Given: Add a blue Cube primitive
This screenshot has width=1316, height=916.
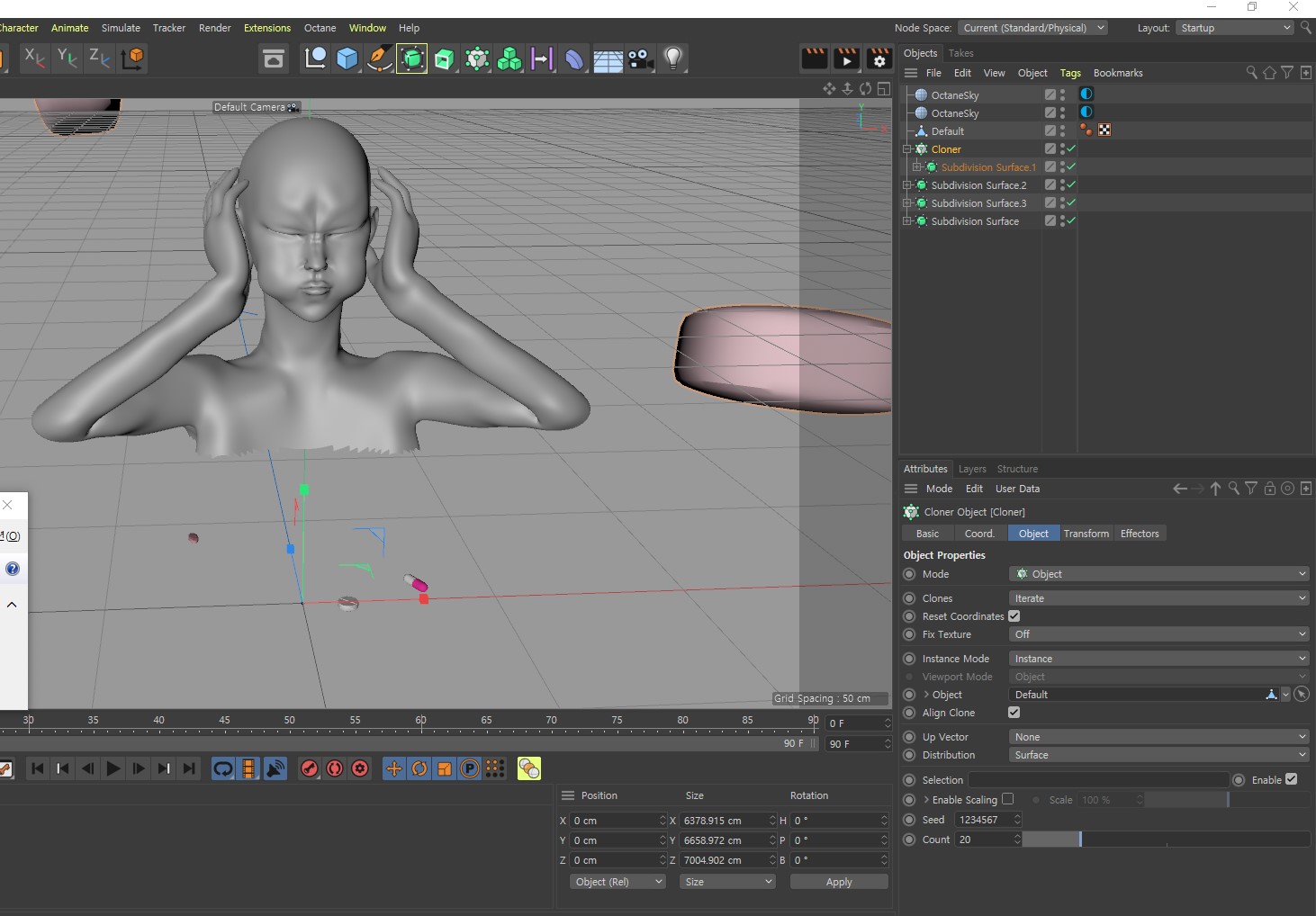Looking at the screenshot, I should click(347, 59).
